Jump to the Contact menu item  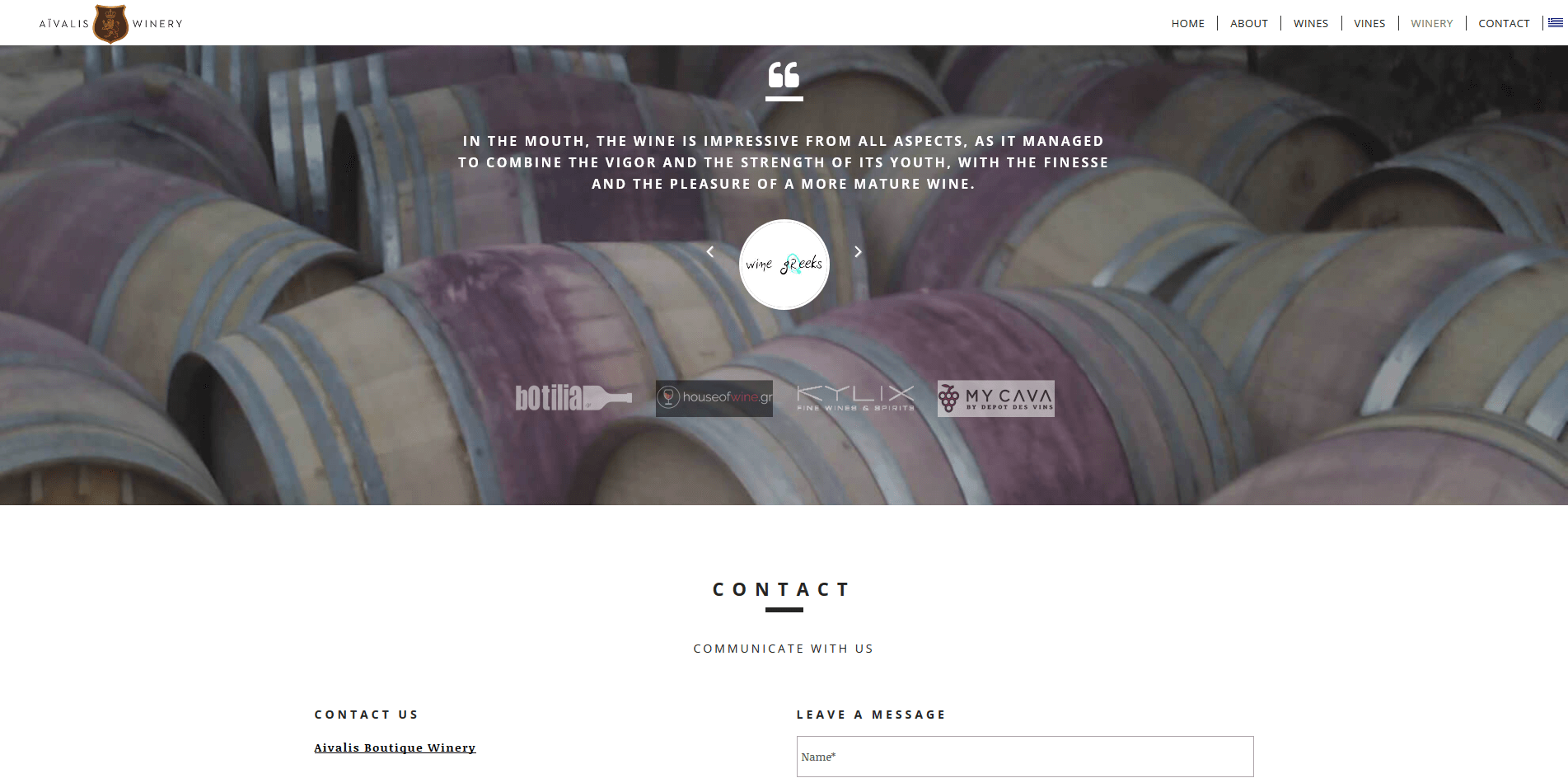click(1504, 23)
